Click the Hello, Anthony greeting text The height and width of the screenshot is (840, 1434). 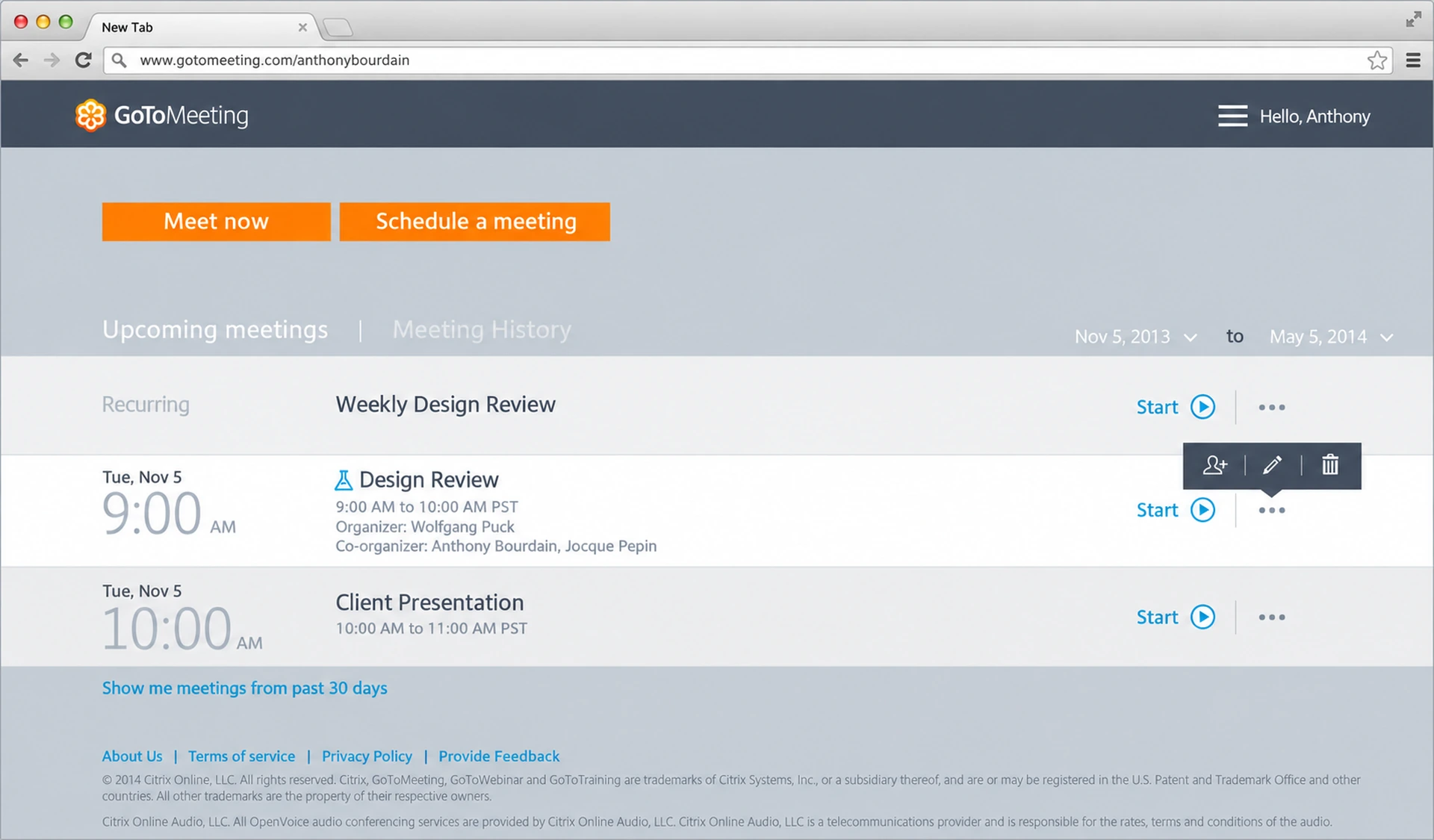click(1314, 116)
